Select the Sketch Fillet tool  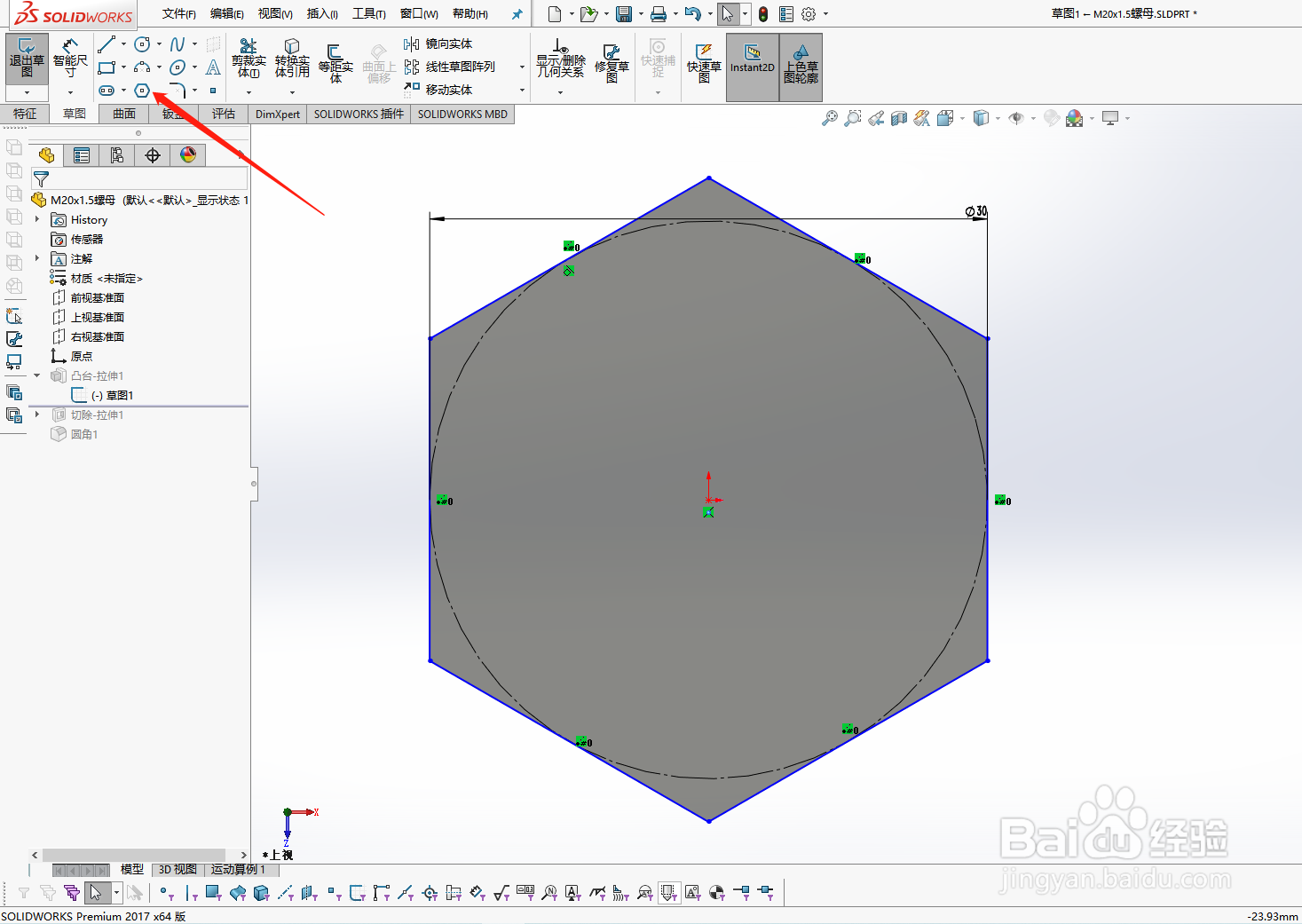178,91
